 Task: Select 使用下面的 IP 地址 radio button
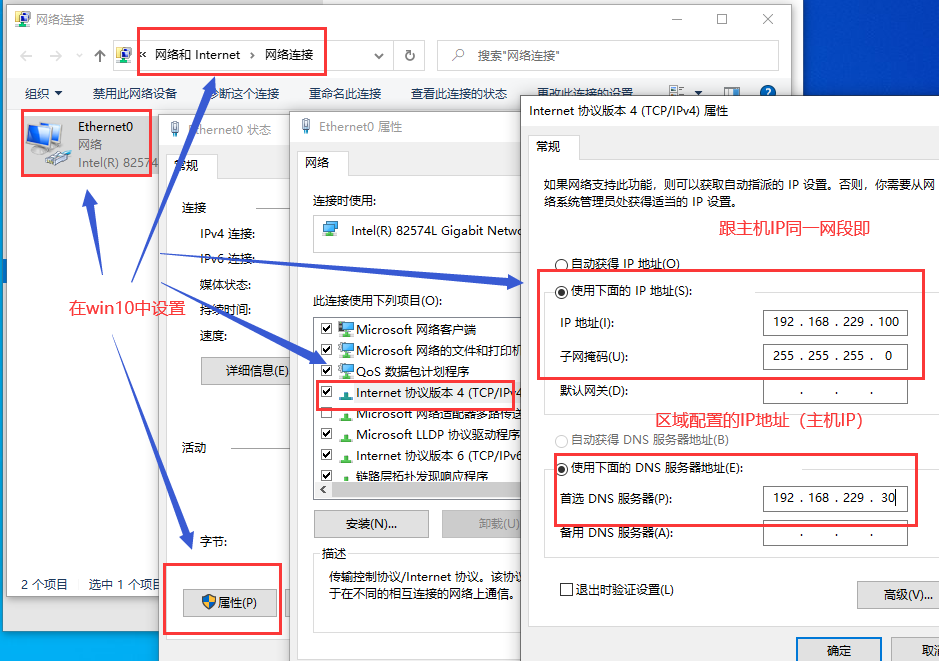tap(561, 292)
